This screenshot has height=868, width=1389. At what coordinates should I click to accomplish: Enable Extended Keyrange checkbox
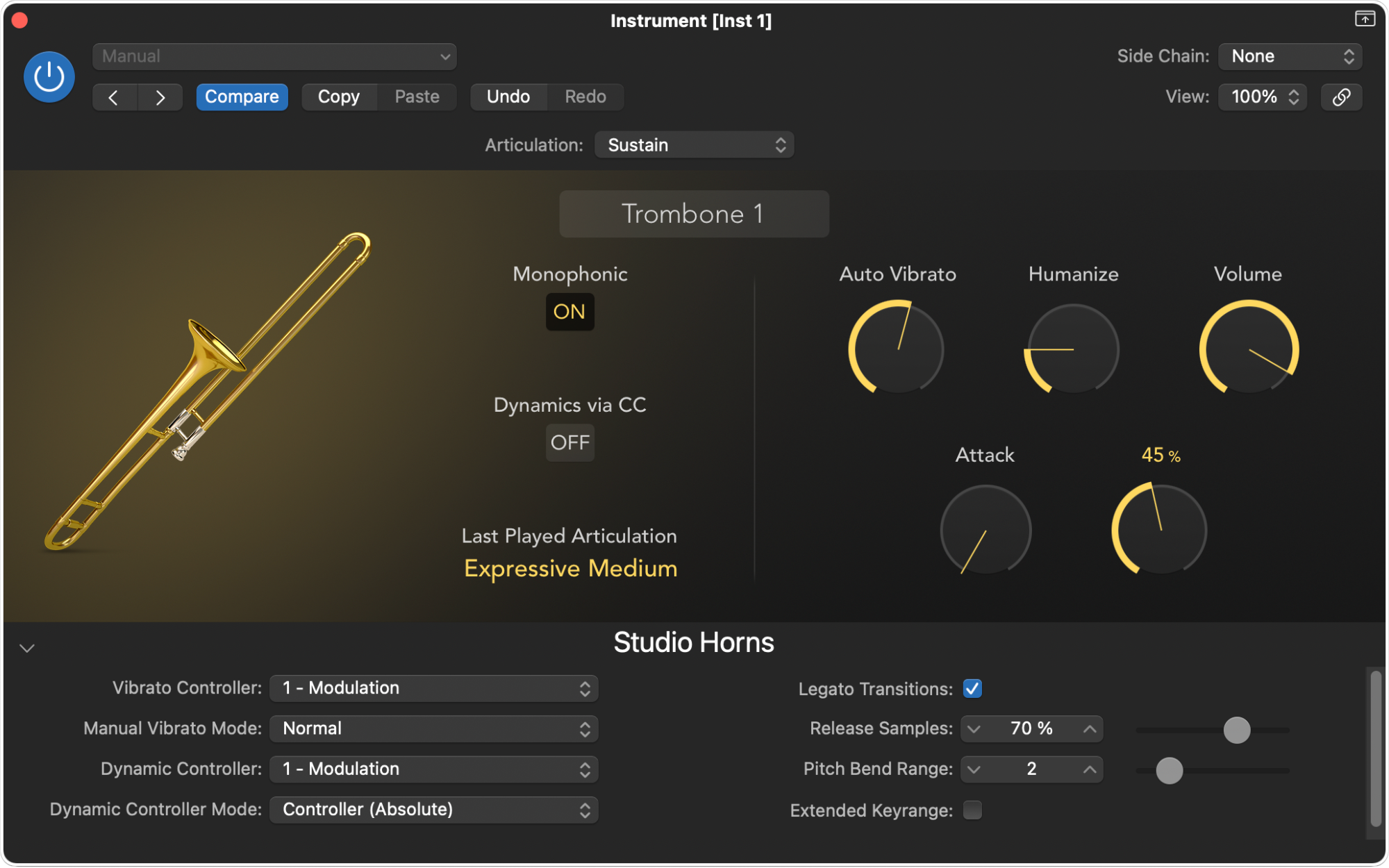[972, 810]
